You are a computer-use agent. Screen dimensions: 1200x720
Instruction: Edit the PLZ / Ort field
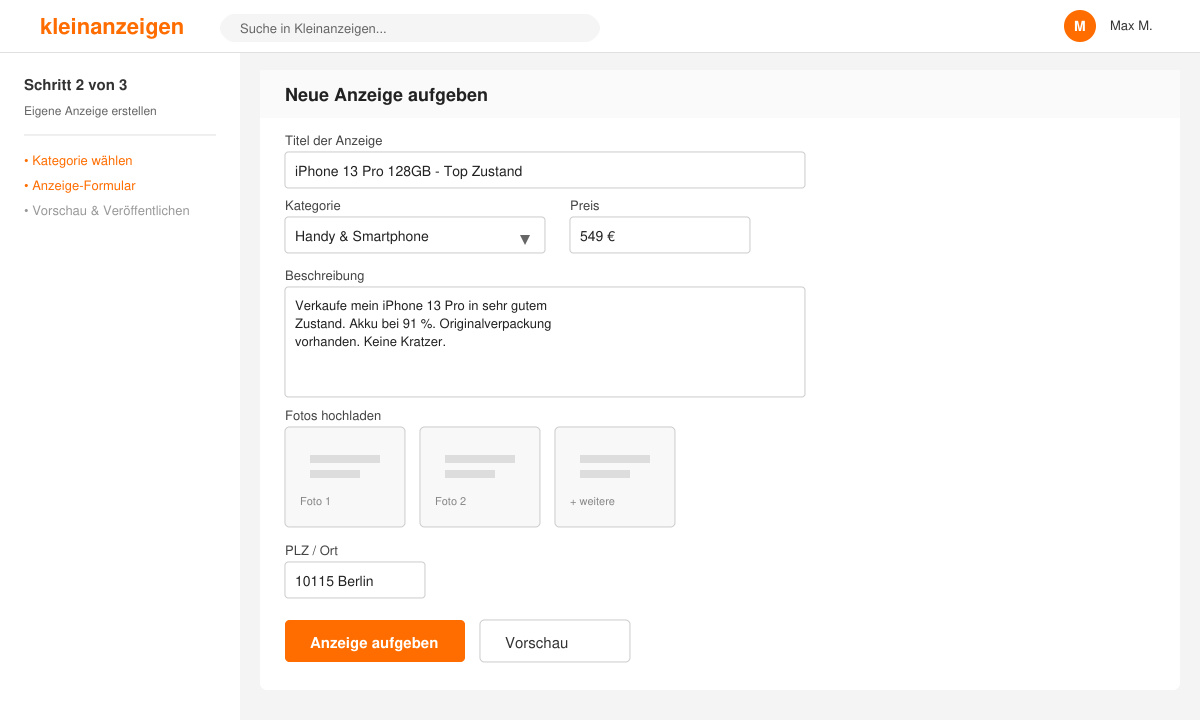[x=355, y=580]
